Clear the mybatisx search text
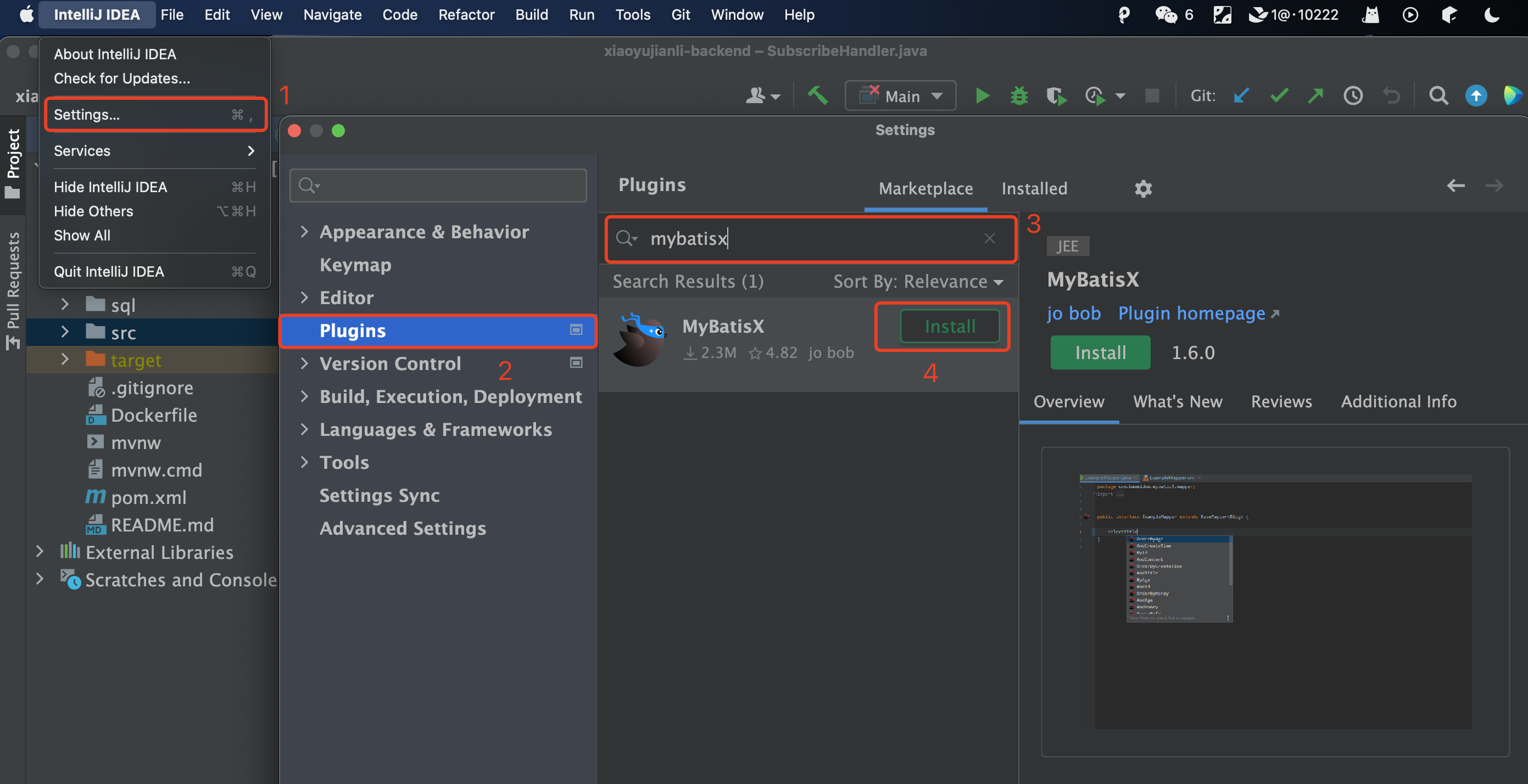The height and width of the screenshot is (784, 1528). [x=989, y=238]
